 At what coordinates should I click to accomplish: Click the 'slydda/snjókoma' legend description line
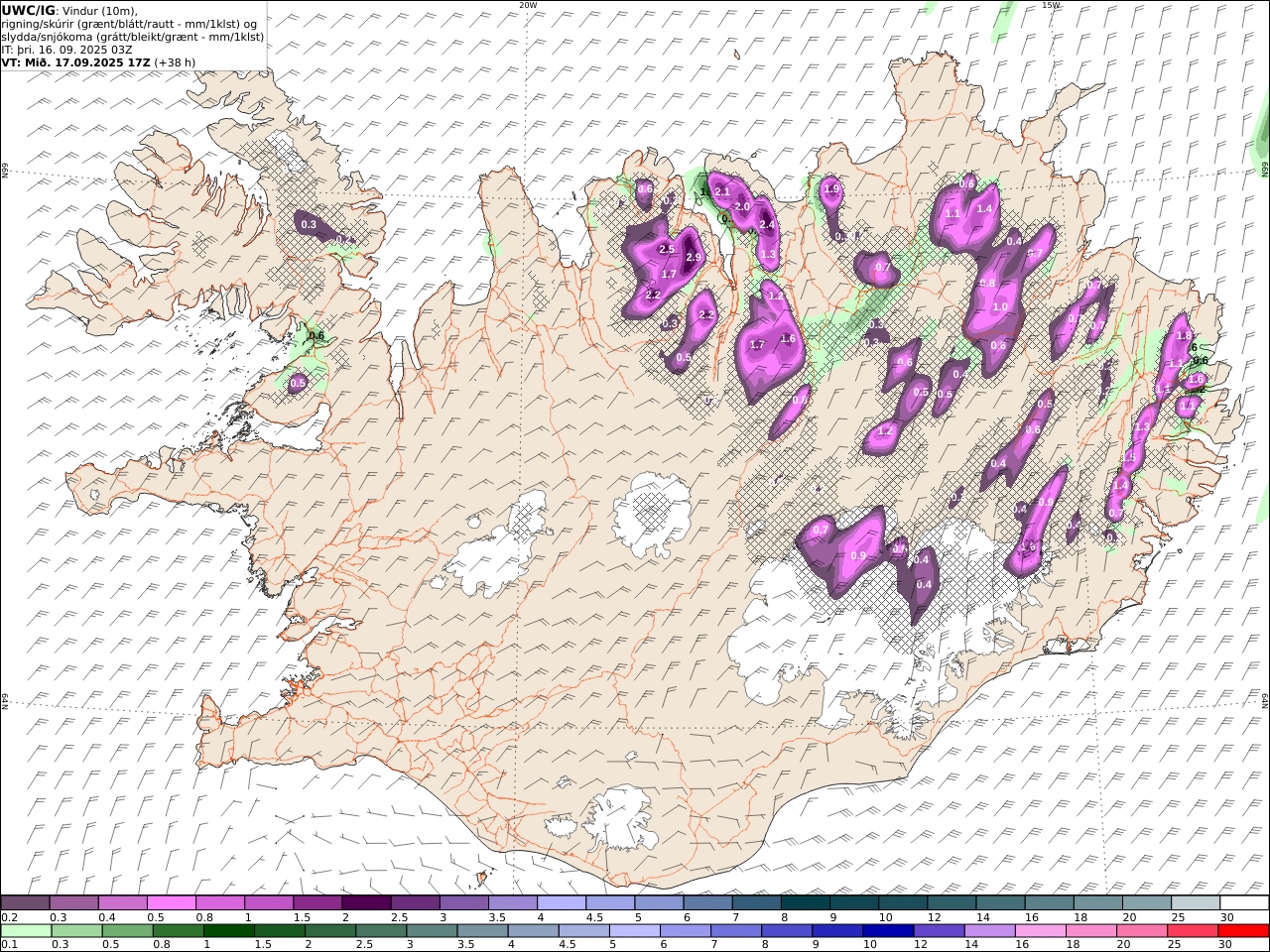point(133,36)
